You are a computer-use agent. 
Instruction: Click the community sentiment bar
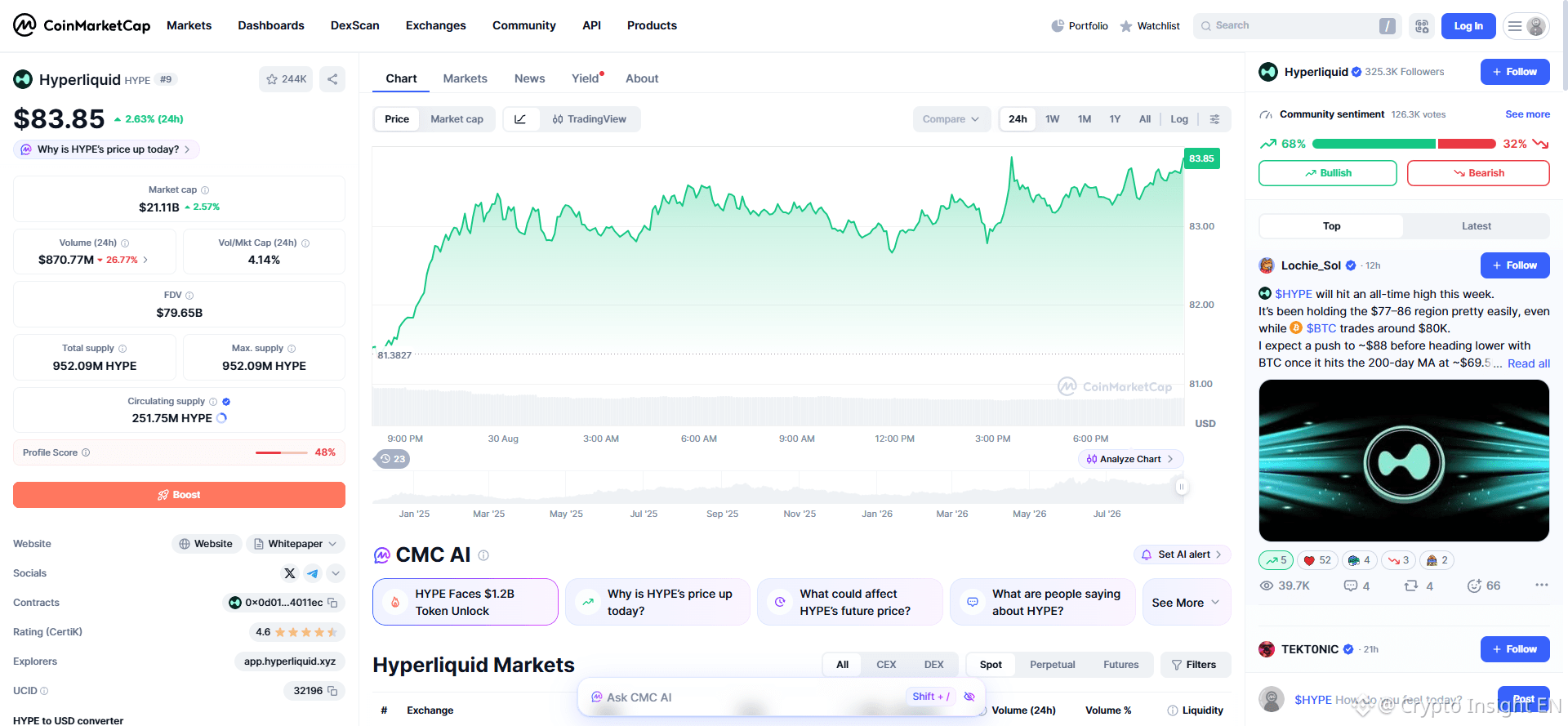pos(1404,144)
